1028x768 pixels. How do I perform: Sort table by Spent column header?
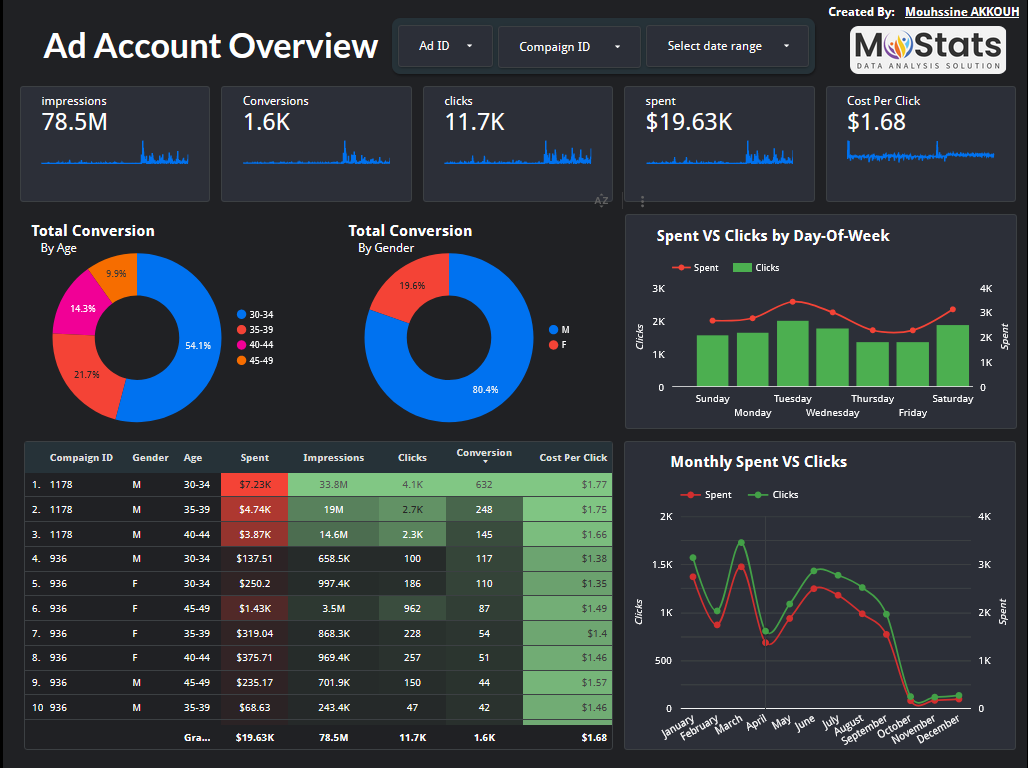(x=255, y=458)
